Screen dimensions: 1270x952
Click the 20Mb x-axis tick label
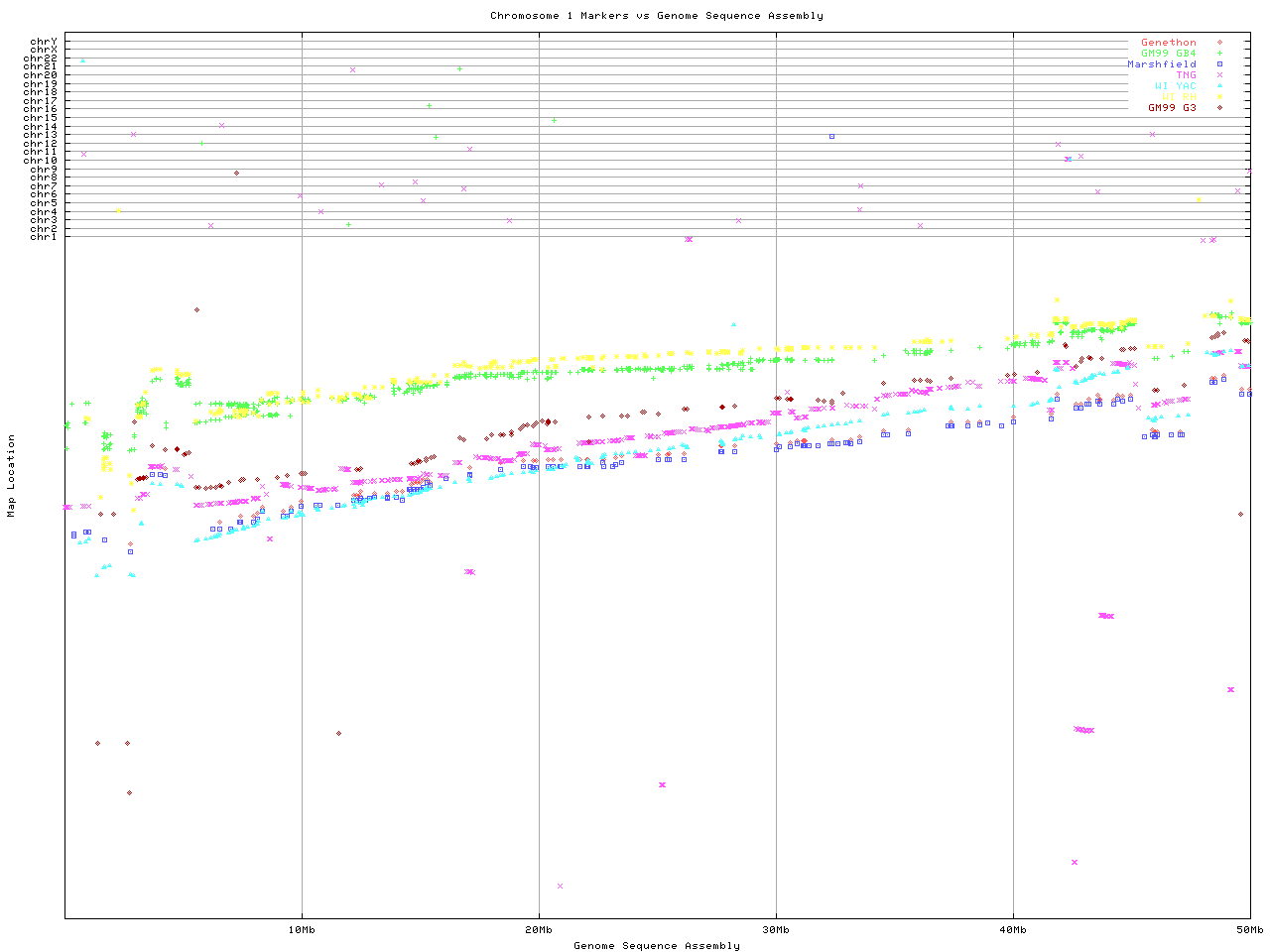click(539, 930)
